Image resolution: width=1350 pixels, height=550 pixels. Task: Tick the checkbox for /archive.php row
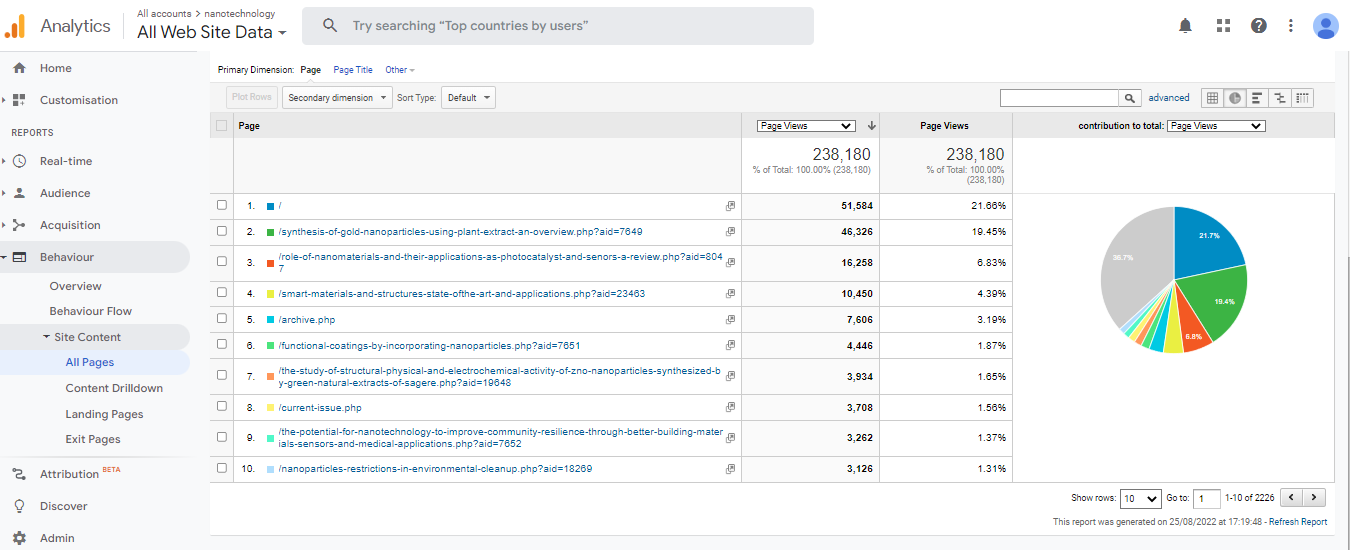pos(222,320)
